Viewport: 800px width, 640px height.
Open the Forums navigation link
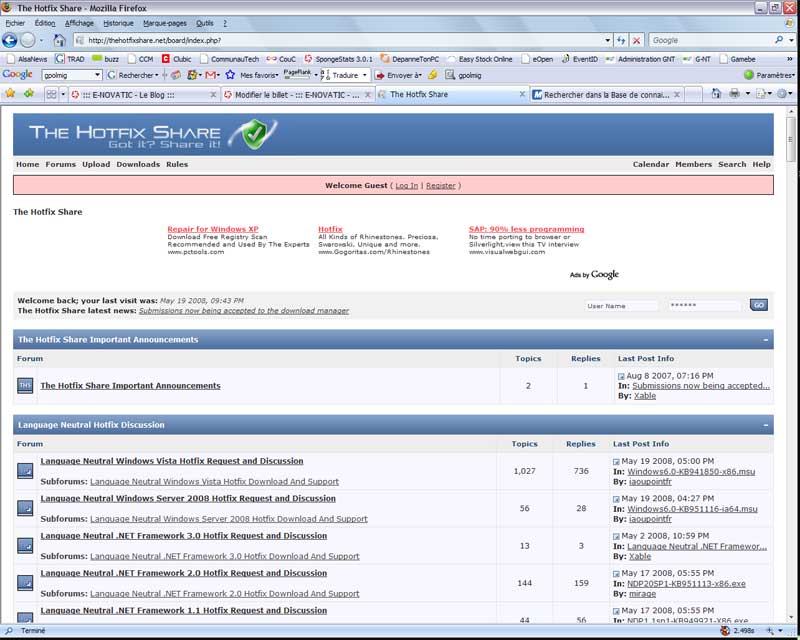(x=60, y=164)
